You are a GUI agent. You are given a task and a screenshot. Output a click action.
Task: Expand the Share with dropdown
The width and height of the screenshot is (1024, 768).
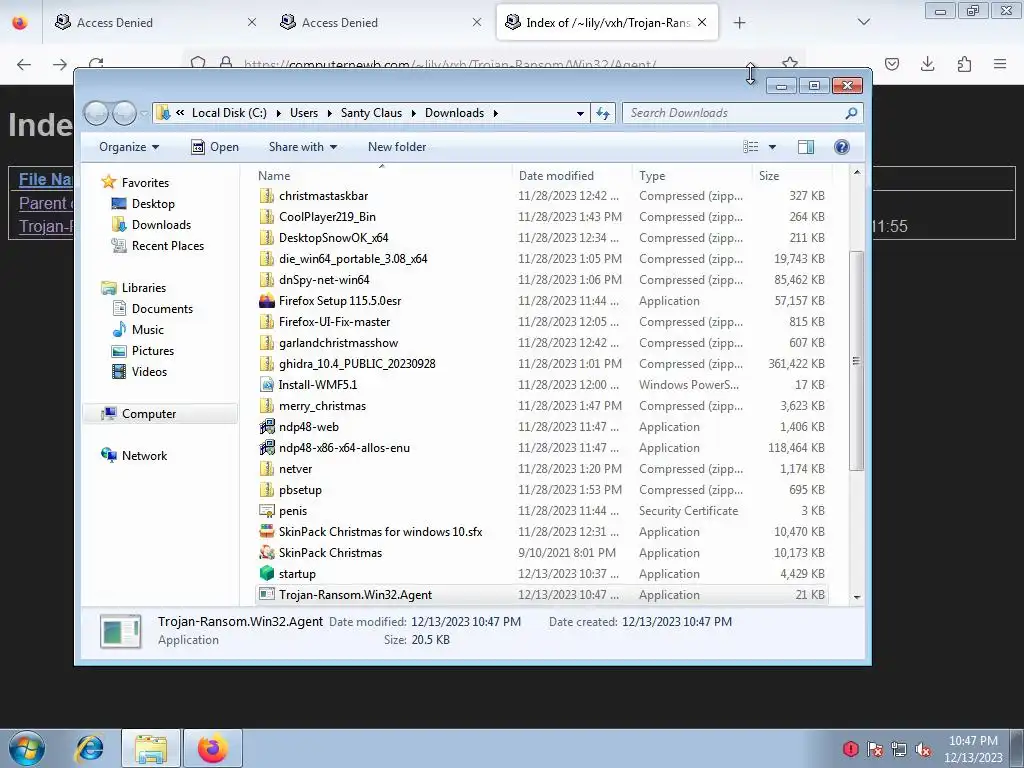pos(303,147)
